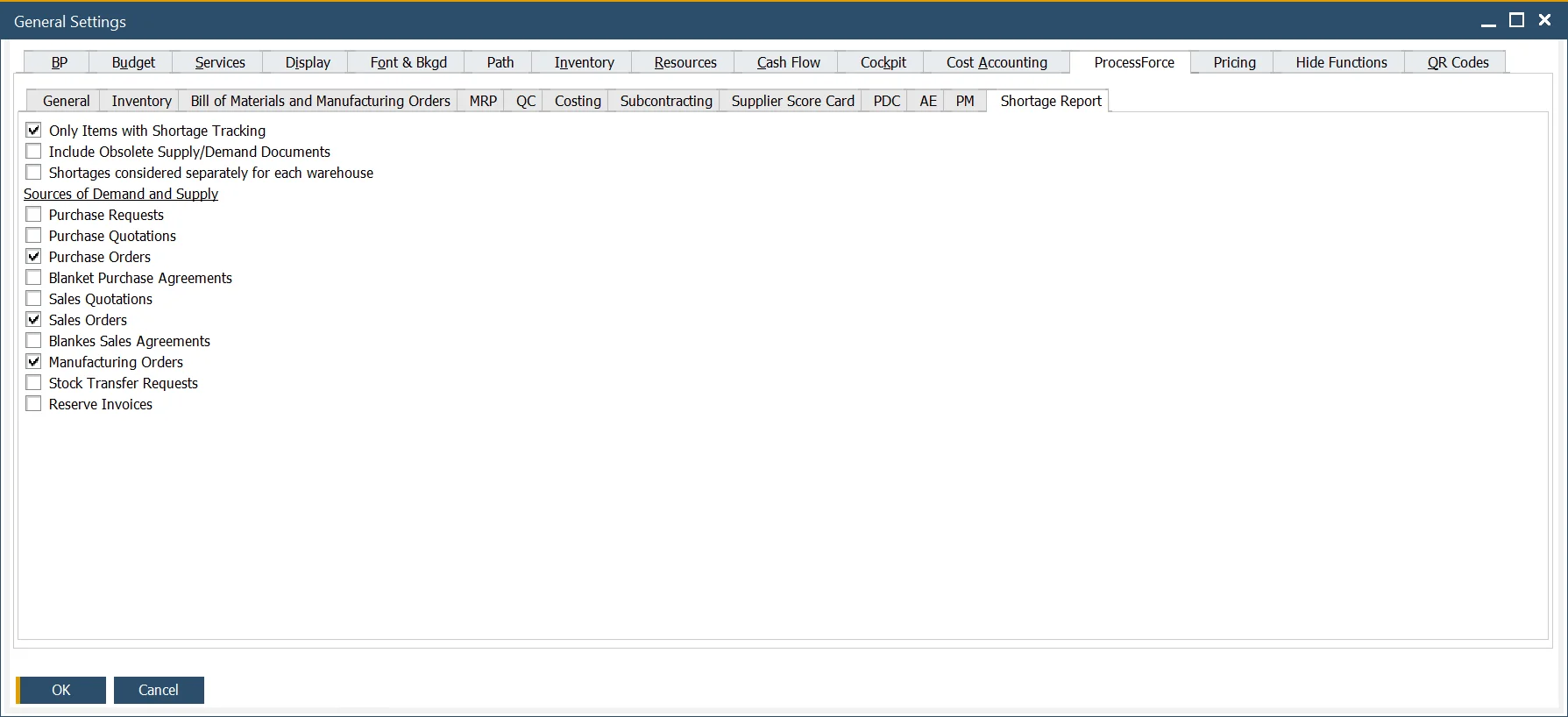Open the QR Codes tab

click(1457, 62)
